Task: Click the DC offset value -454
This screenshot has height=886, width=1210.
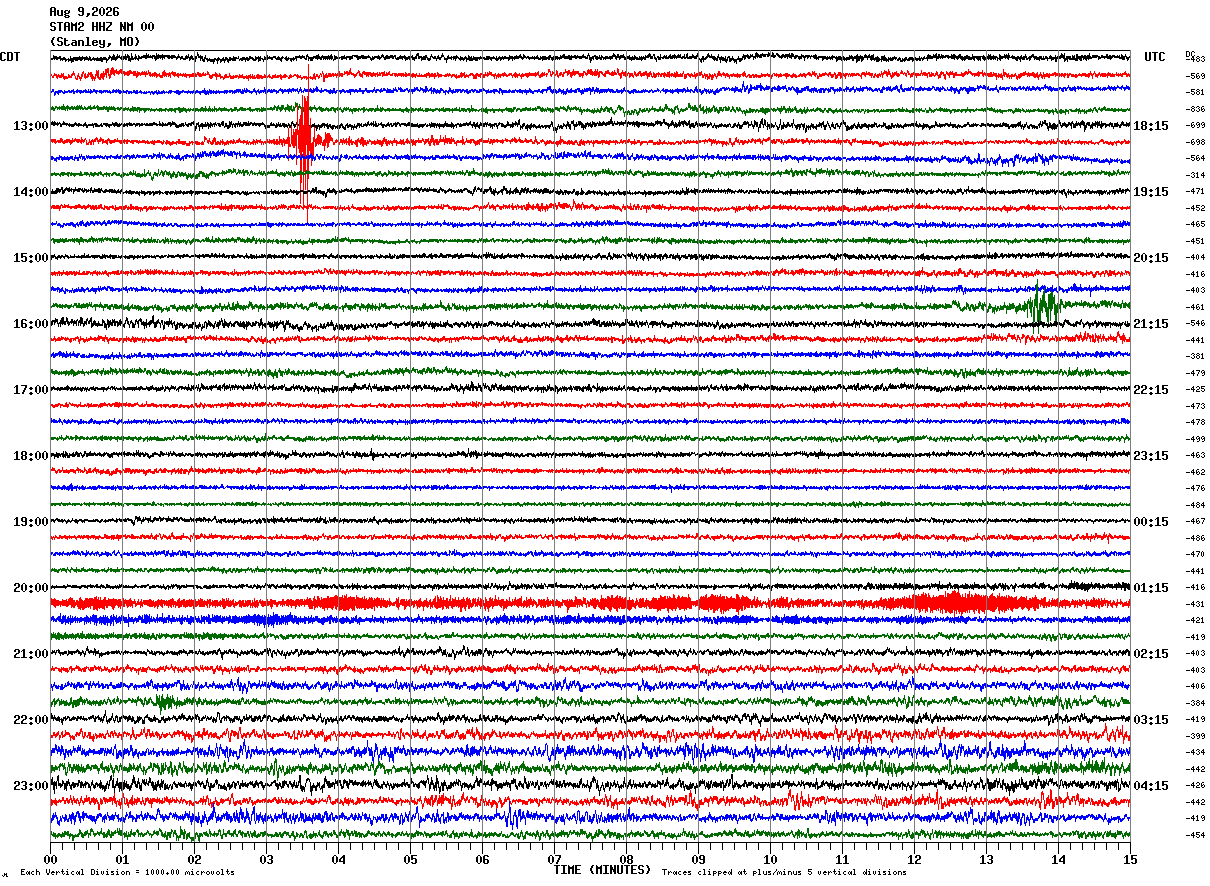Action: click(x=1195, y=835)
